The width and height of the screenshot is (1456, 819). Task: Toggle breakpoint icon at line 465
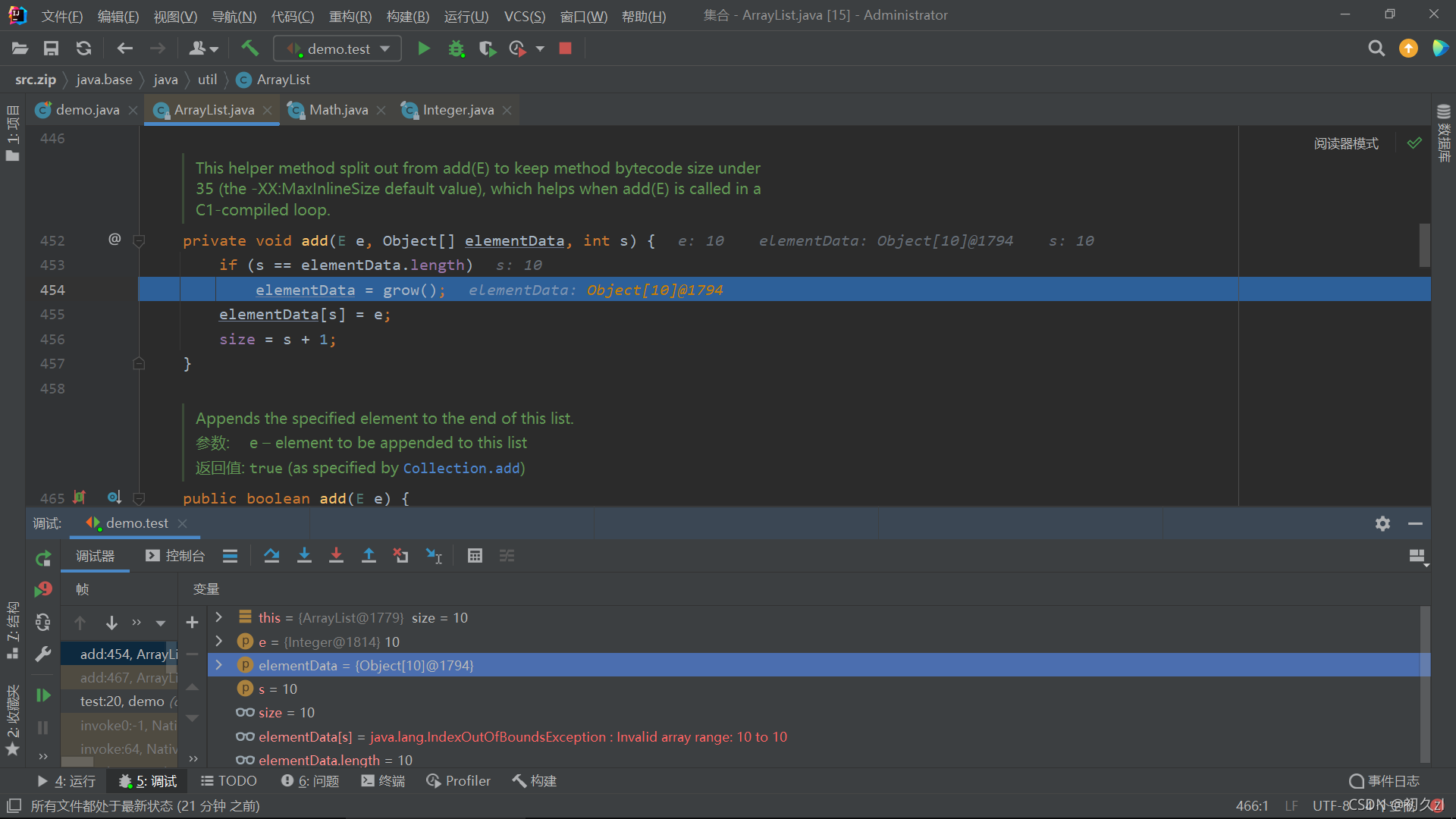pos(79,497)
